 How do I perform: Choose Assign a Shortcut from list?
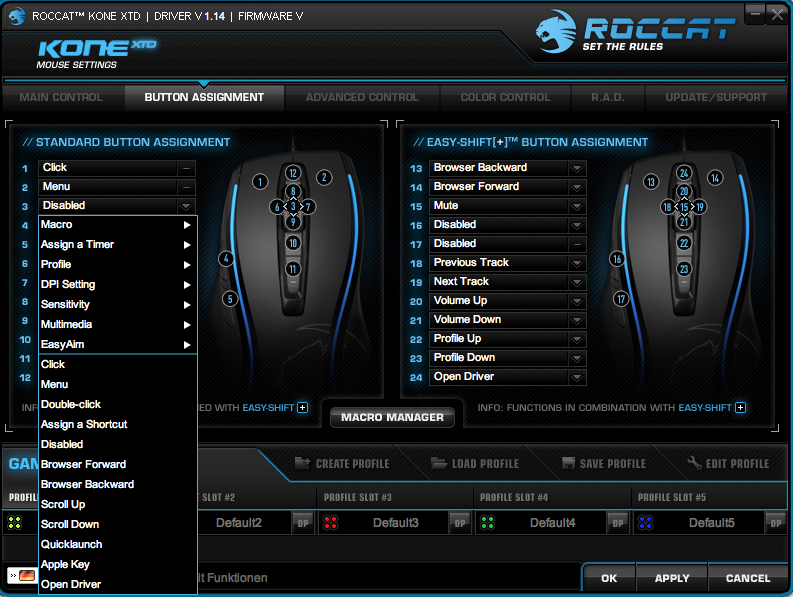[x=118, y=424]
